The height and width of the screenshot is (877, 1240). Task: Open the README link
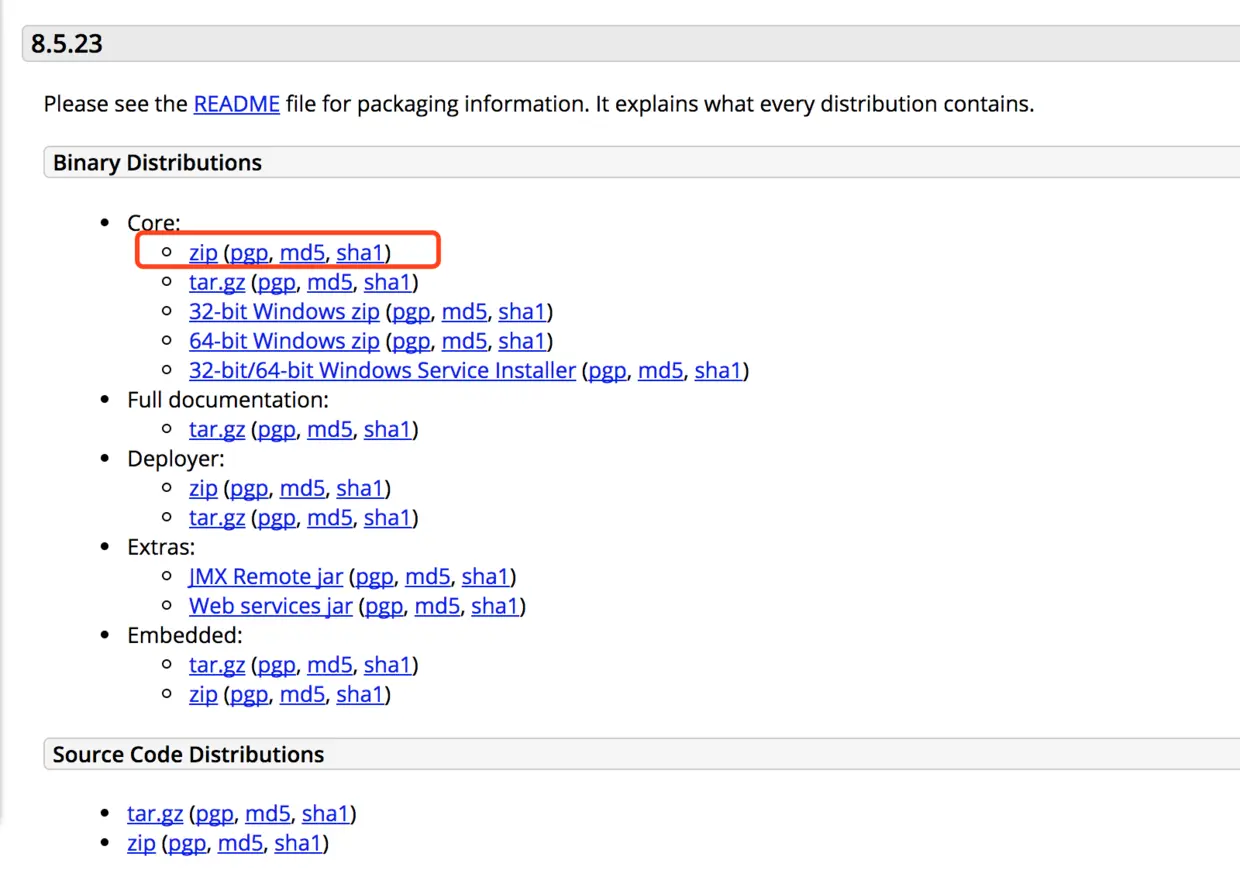236,104
